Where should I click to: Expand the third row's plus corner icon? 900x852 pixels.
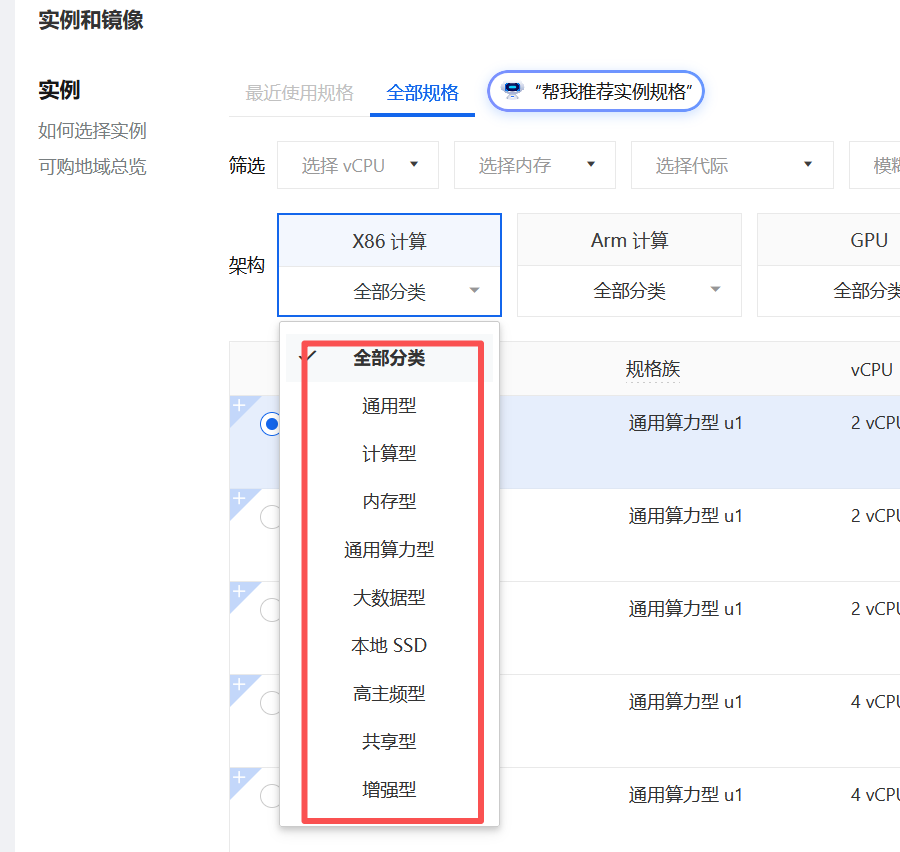tap(239, 591)
